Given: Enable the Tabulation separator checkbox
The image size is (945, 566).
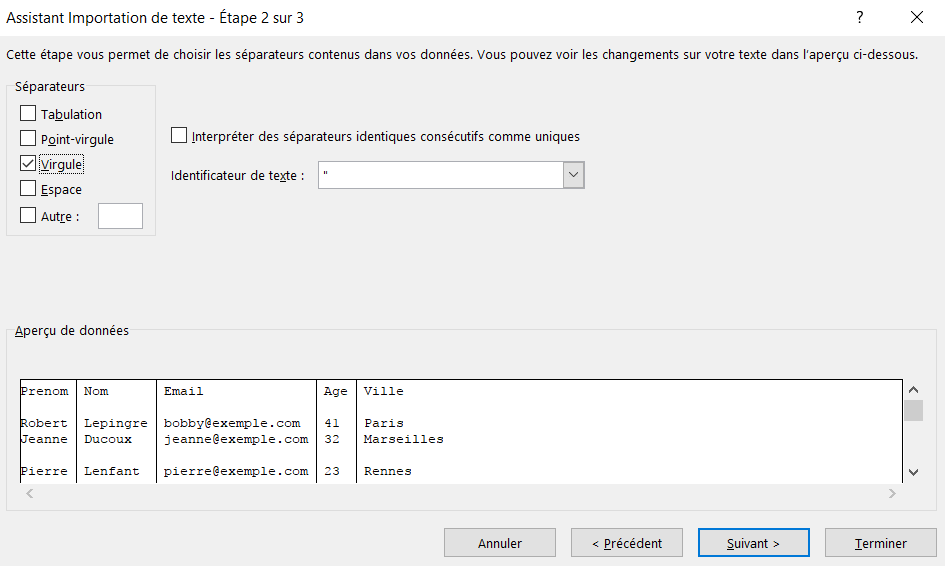Looking at the screenshot, I should tap(28, 113).
